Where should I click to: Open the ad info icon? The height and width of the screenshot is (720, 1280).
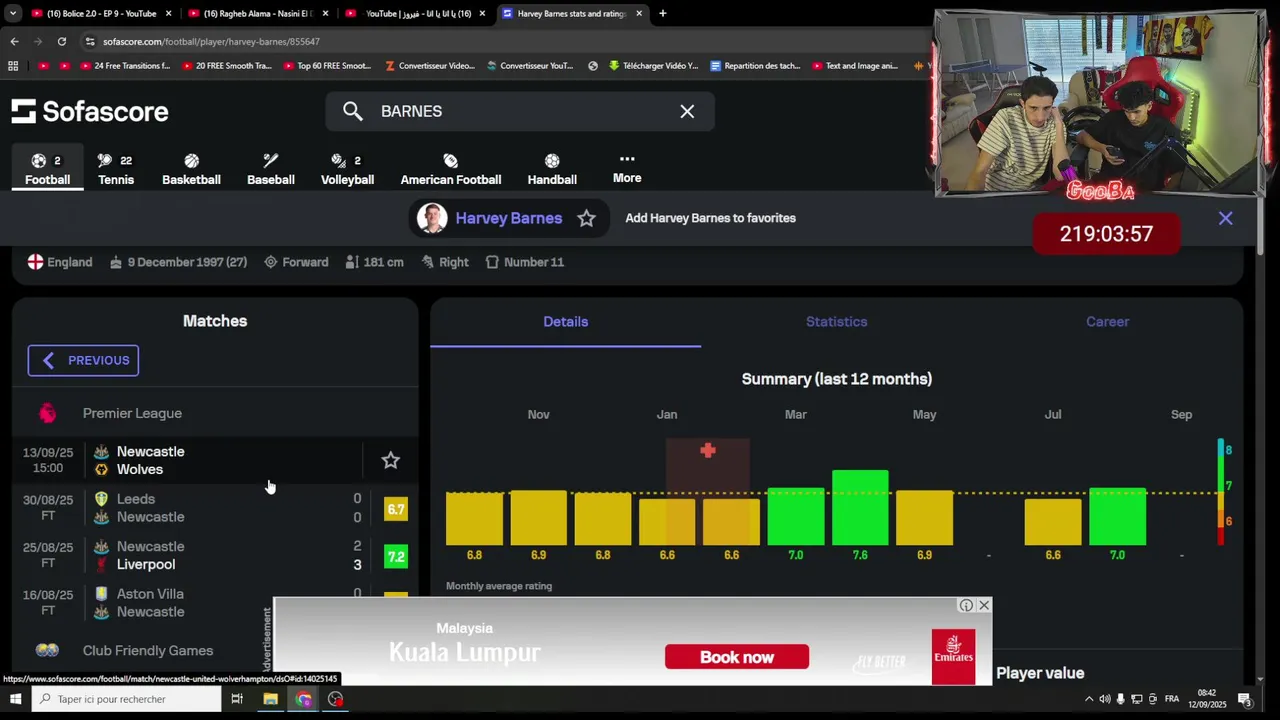(966, 605)
